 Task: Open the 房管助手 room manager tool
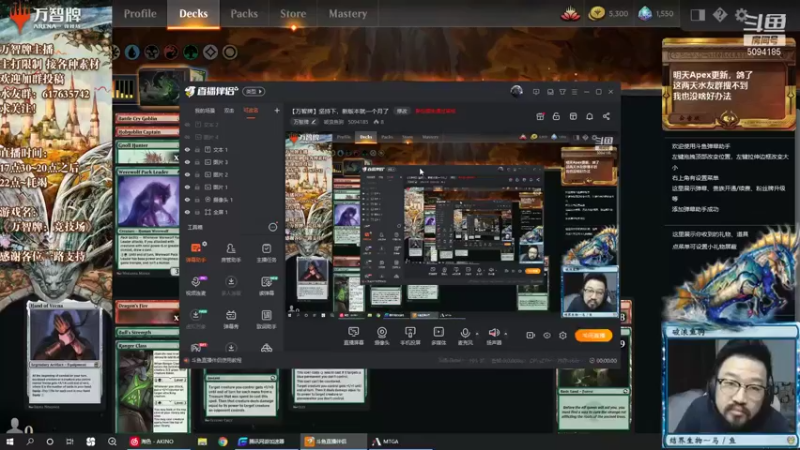tap(231, 253)
